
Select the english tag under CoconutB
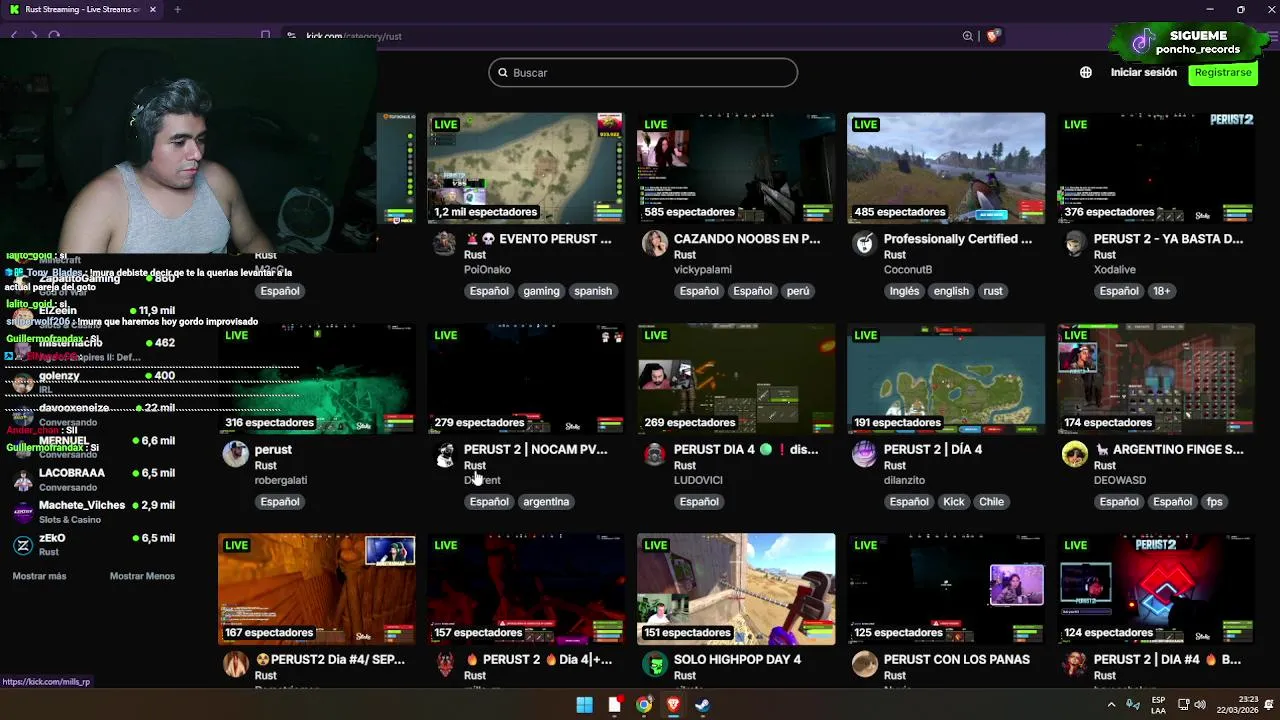click(x=951, y=291)
